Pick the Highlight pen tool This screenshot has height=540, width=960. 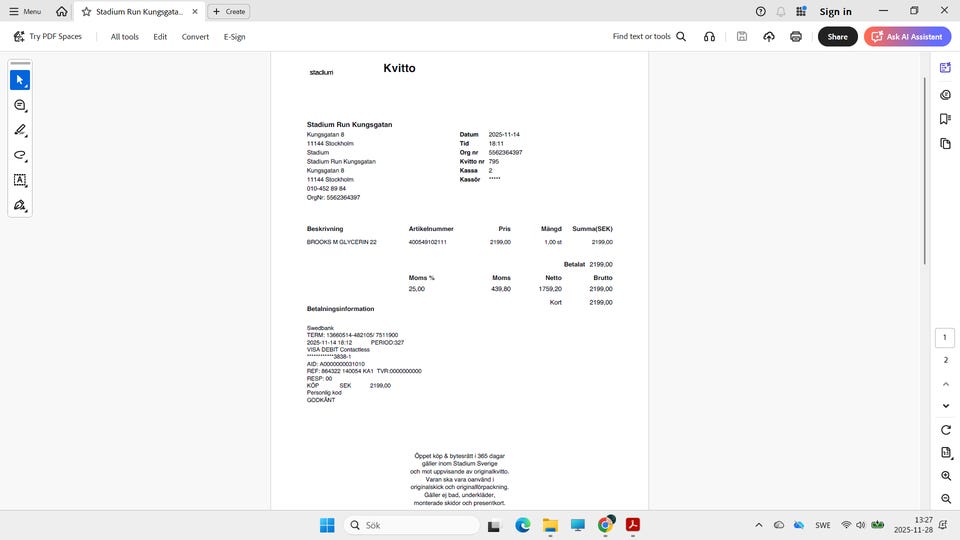[x=20, y=130]
